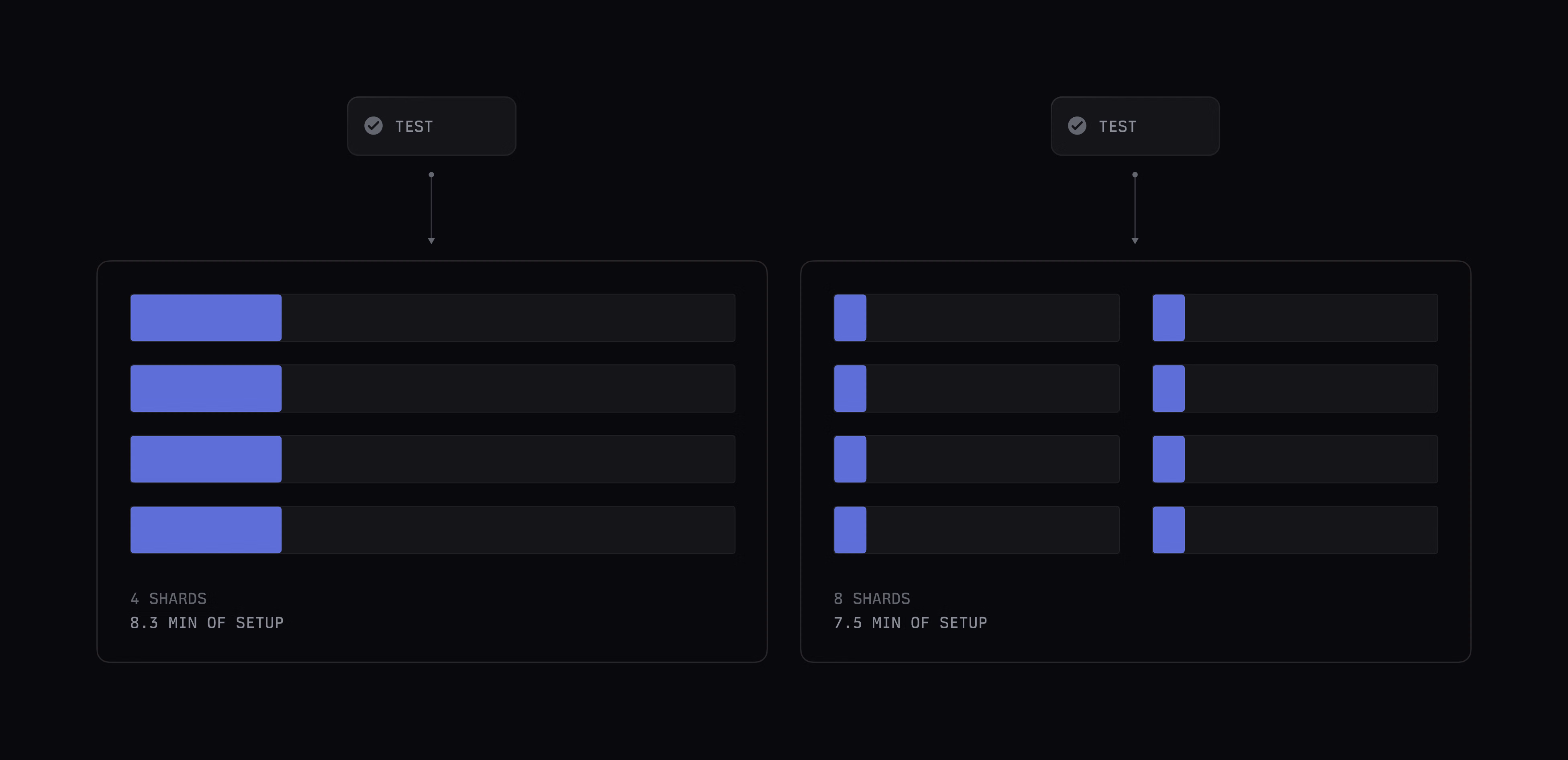The width and height of the screenshot is (1568, 760).
Task: Click the checkmark icon on right TEST card
Action: click(x=1077, y=125)
